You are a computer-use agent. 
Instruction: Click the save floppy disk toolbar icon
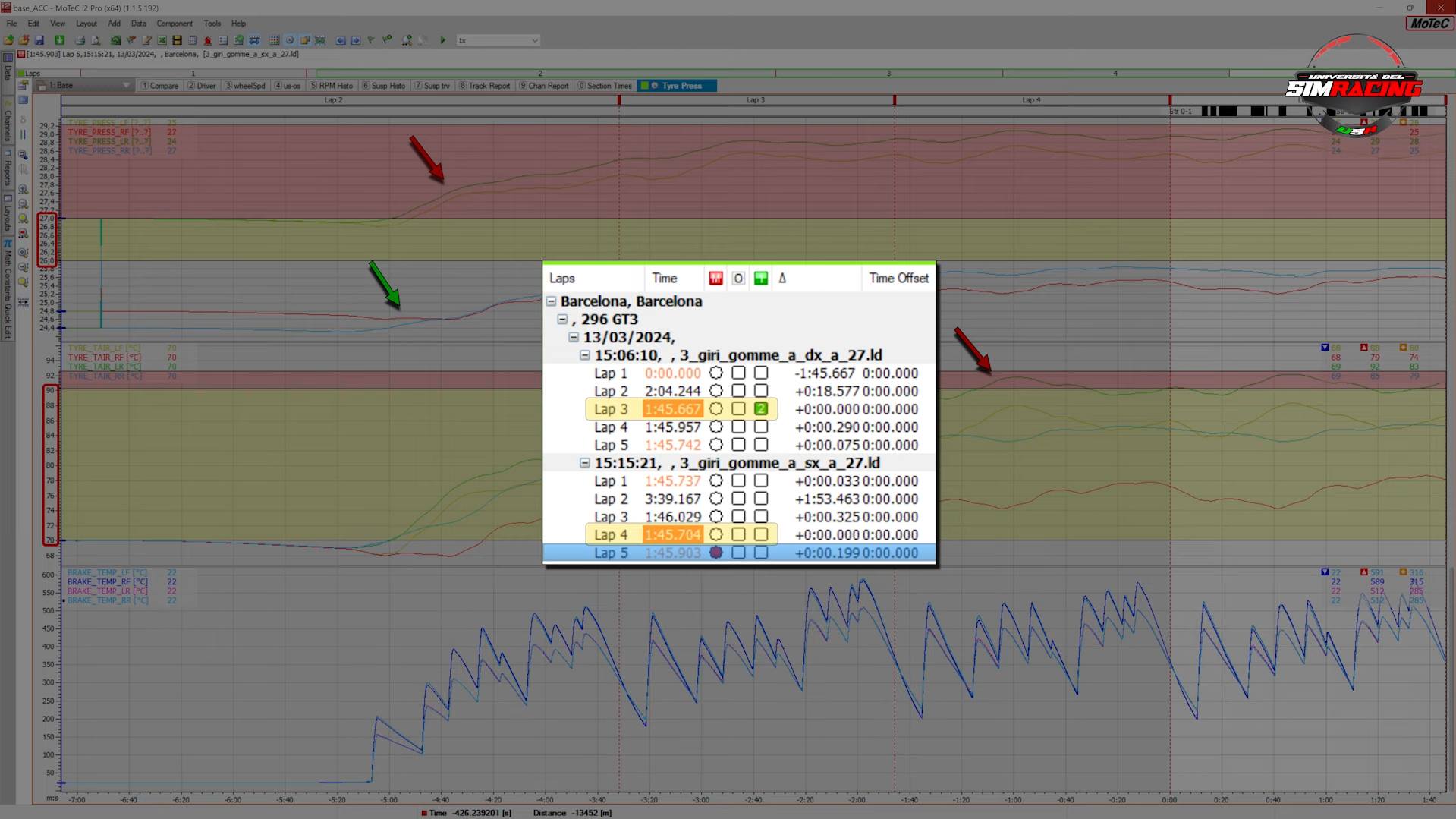point(39,40)
